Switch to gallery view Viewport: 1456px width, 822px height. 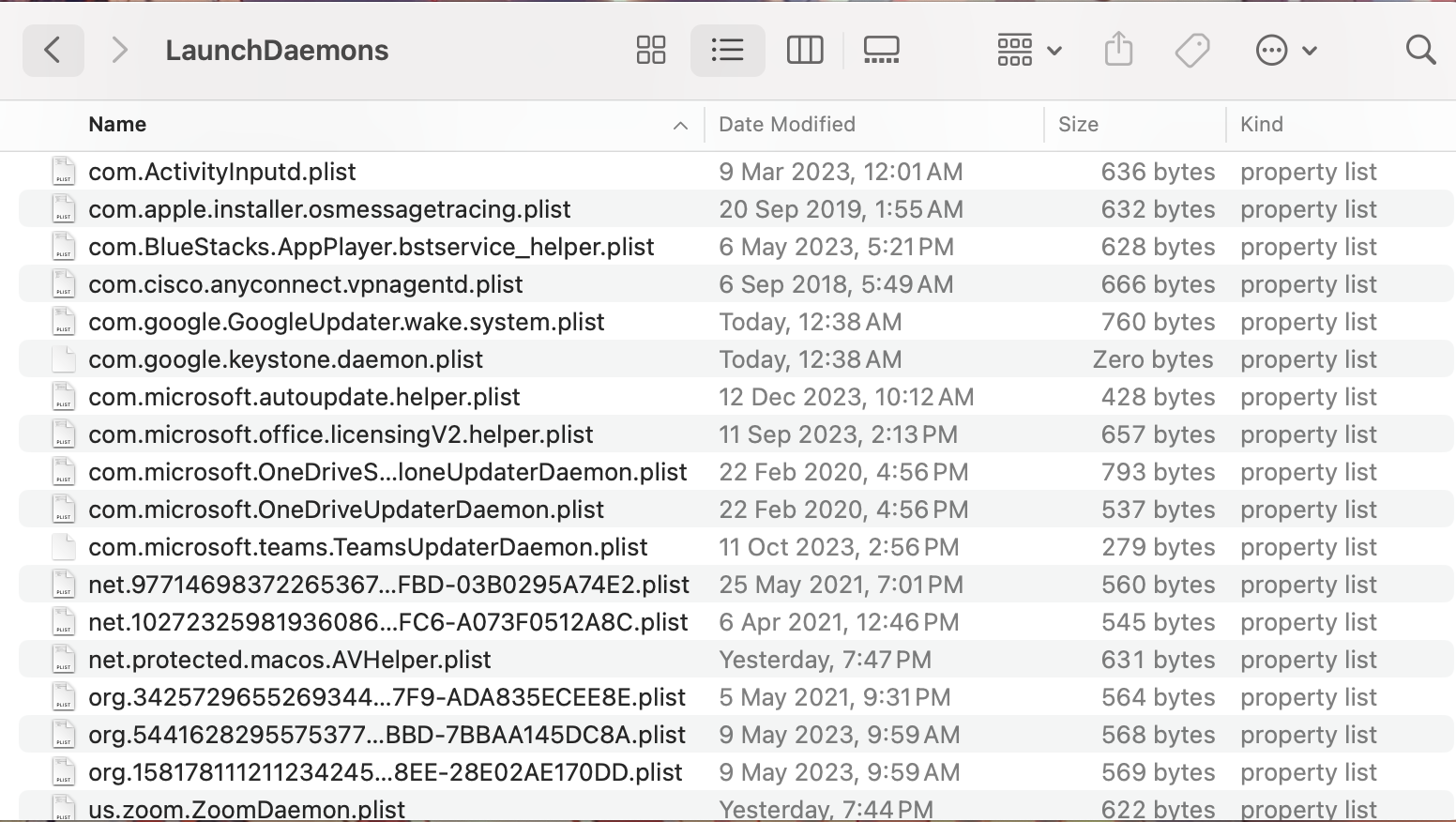(x=881, y=50)
